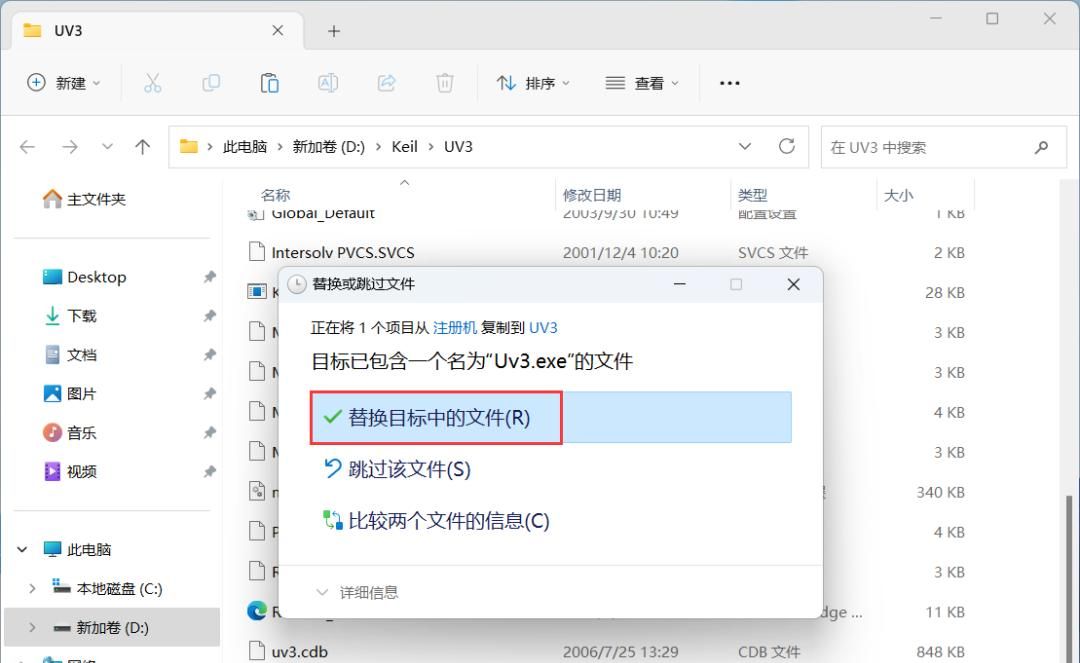Click the Share icon in the toolbar
The image size is (1080, 663).
click(386, 83)
